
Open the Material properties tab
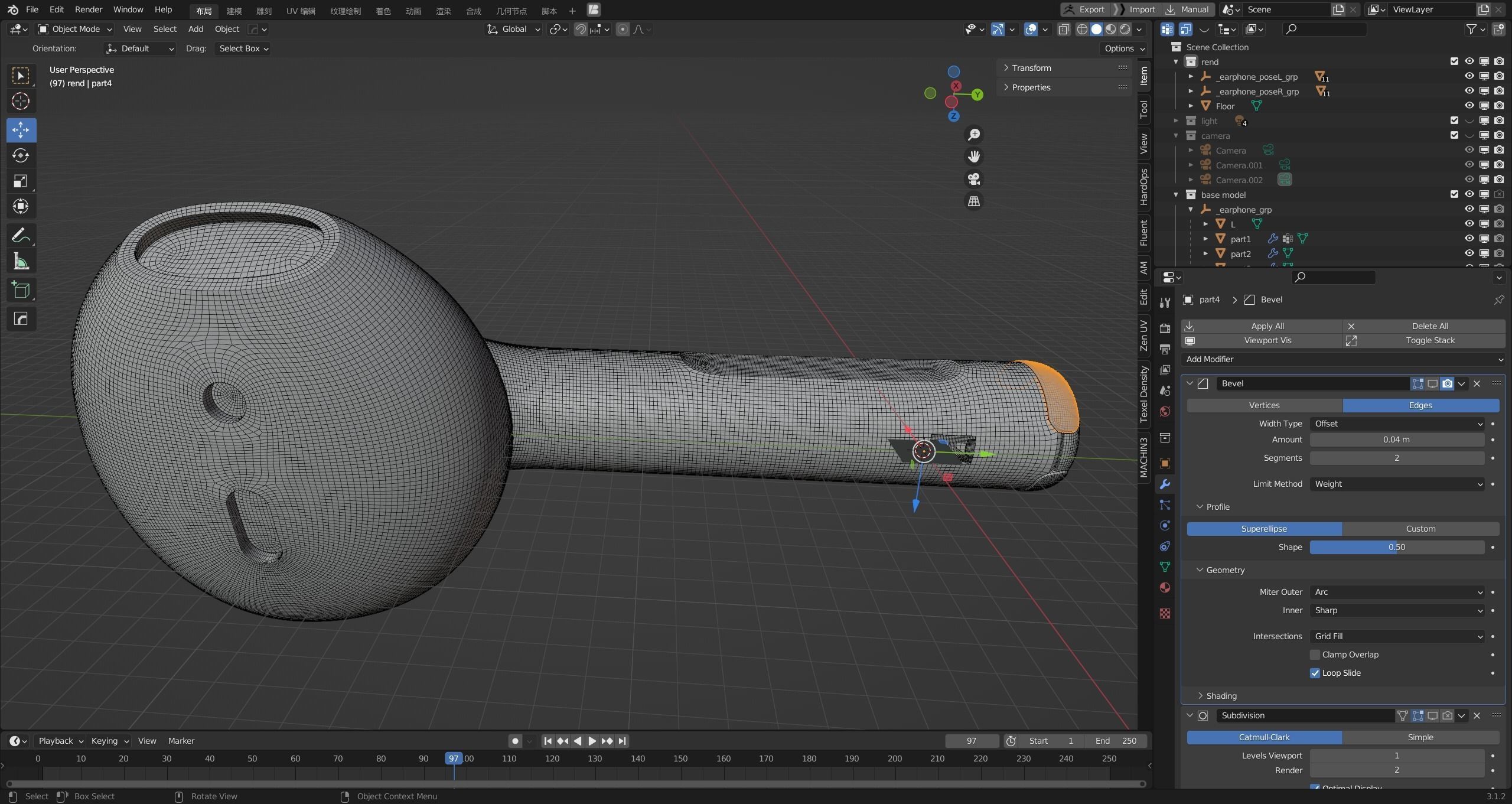click(1165, 588)
